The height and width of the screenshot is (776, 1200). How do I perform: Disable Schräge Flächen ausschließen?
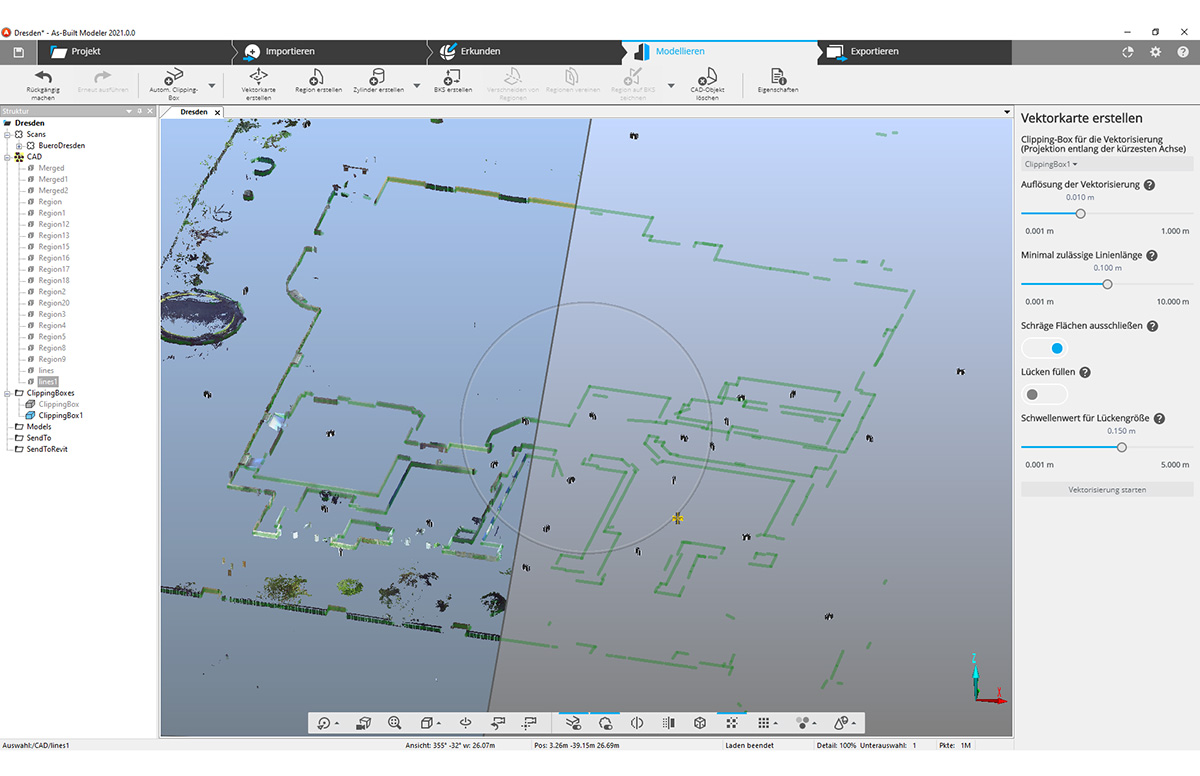pos(1043,347)
